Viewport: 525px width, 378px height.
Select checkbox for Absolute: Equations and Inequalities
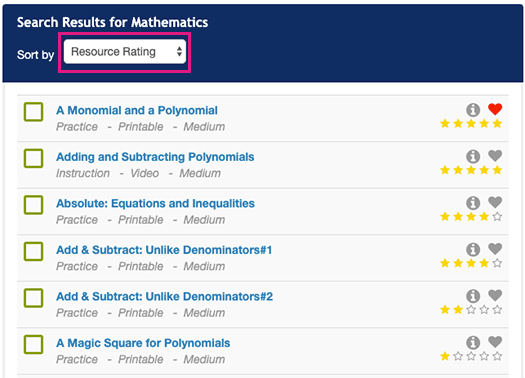33,205
